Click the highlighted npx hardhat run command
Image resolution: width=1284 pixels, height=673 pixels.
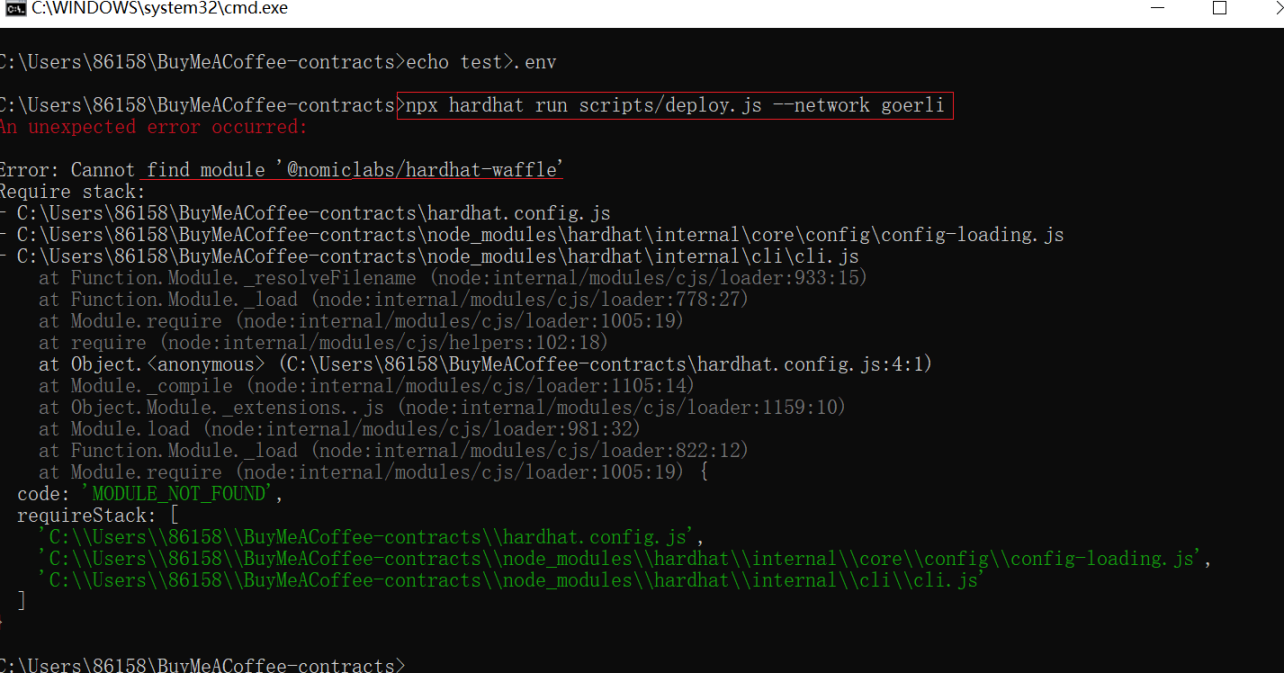(x=675, y=105)
